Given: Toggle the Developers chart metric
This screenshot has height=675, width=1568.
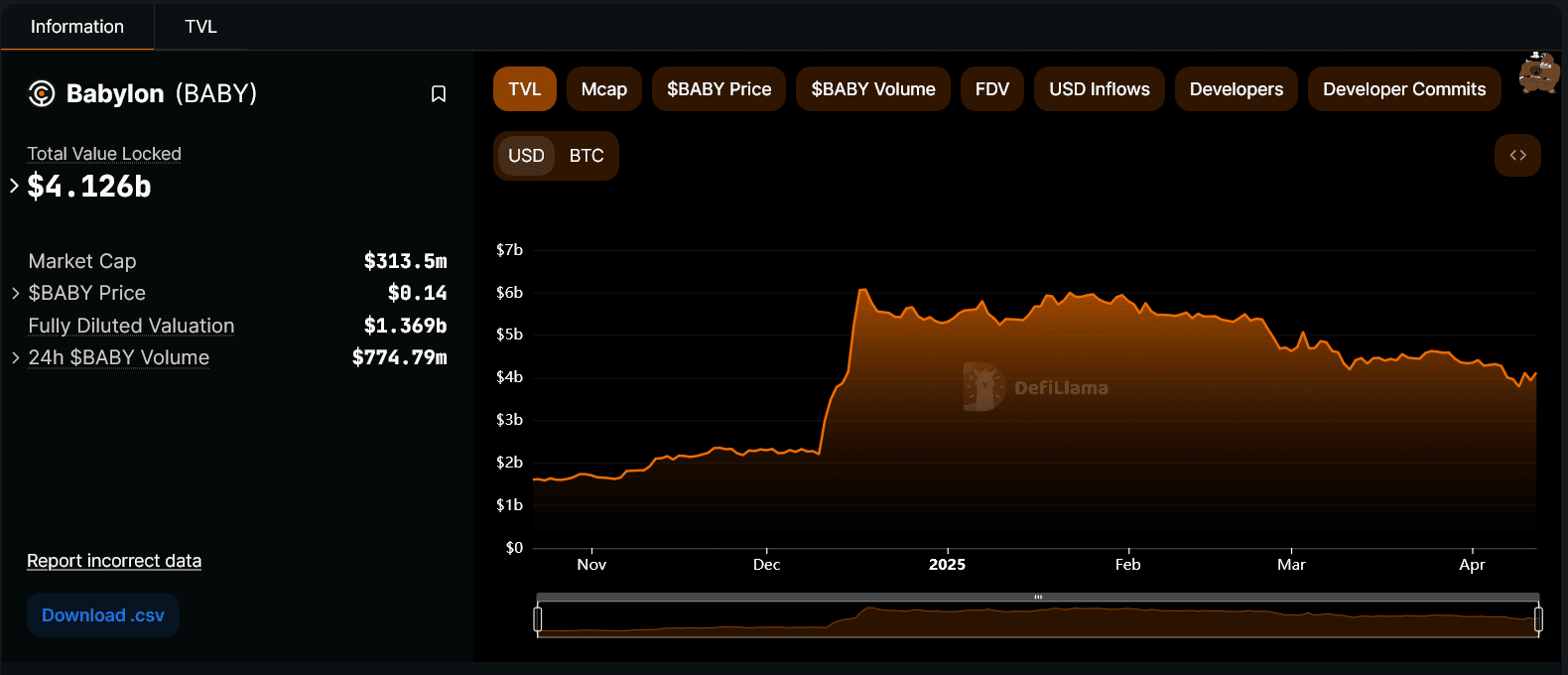Looking at the screenshot, I should [x=1237, y=89].
